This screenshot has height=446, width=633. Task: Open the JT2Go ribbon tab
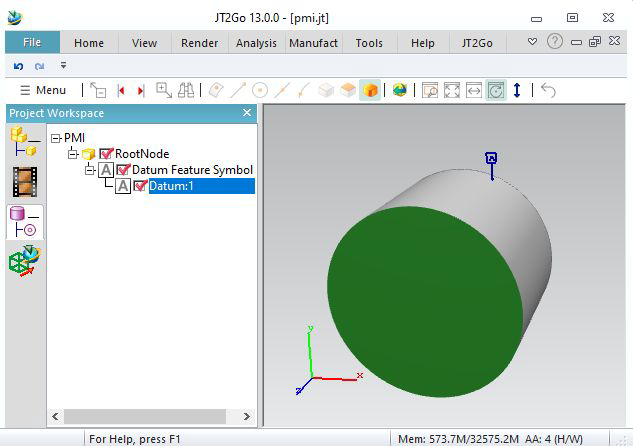pyautogui.click(x=477, y=43)
